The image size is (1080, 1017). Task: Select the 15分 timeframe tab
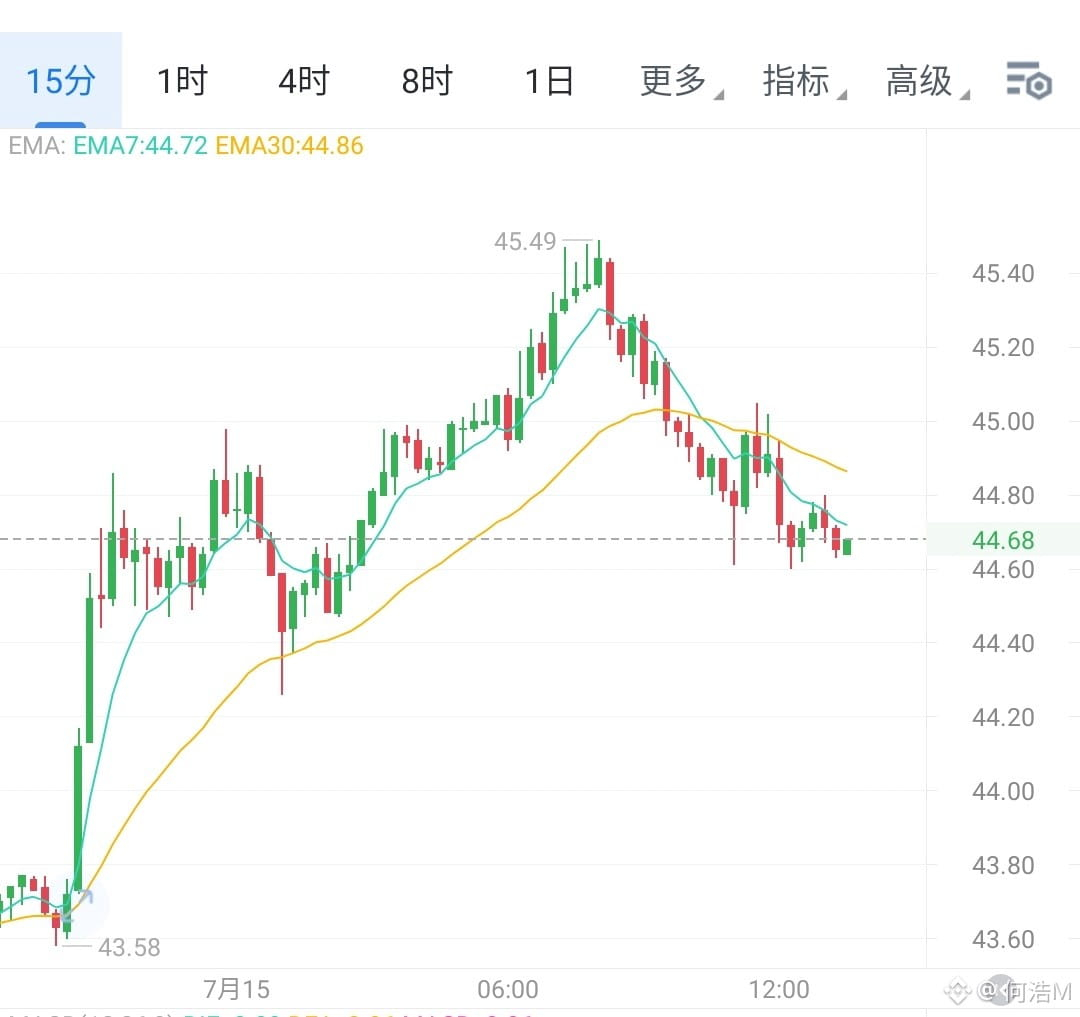tap(61, 81)
